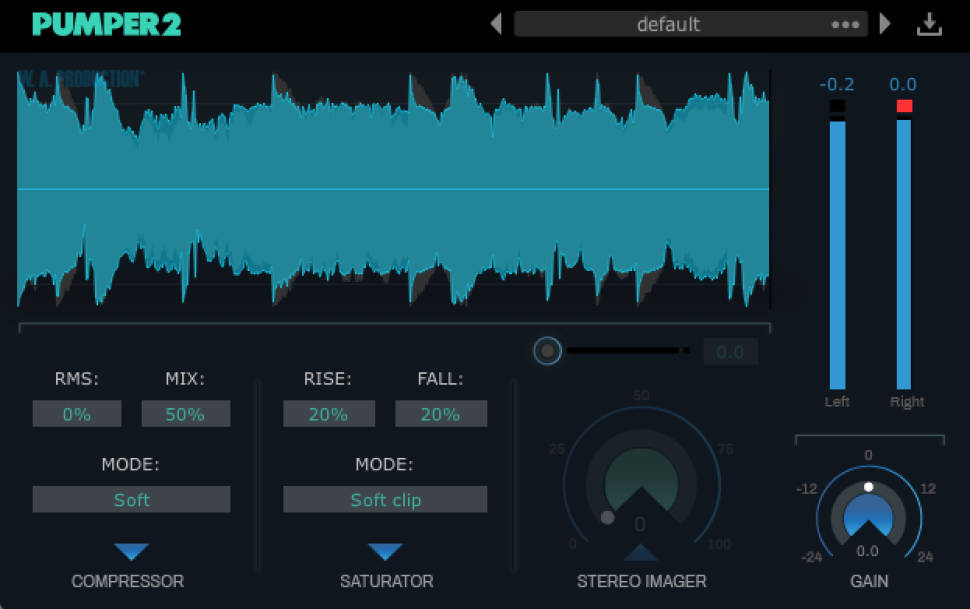Click the waveform display
The width and height of the screenshot is (970, 609).
pyautogui.click(x=393, y=189)
